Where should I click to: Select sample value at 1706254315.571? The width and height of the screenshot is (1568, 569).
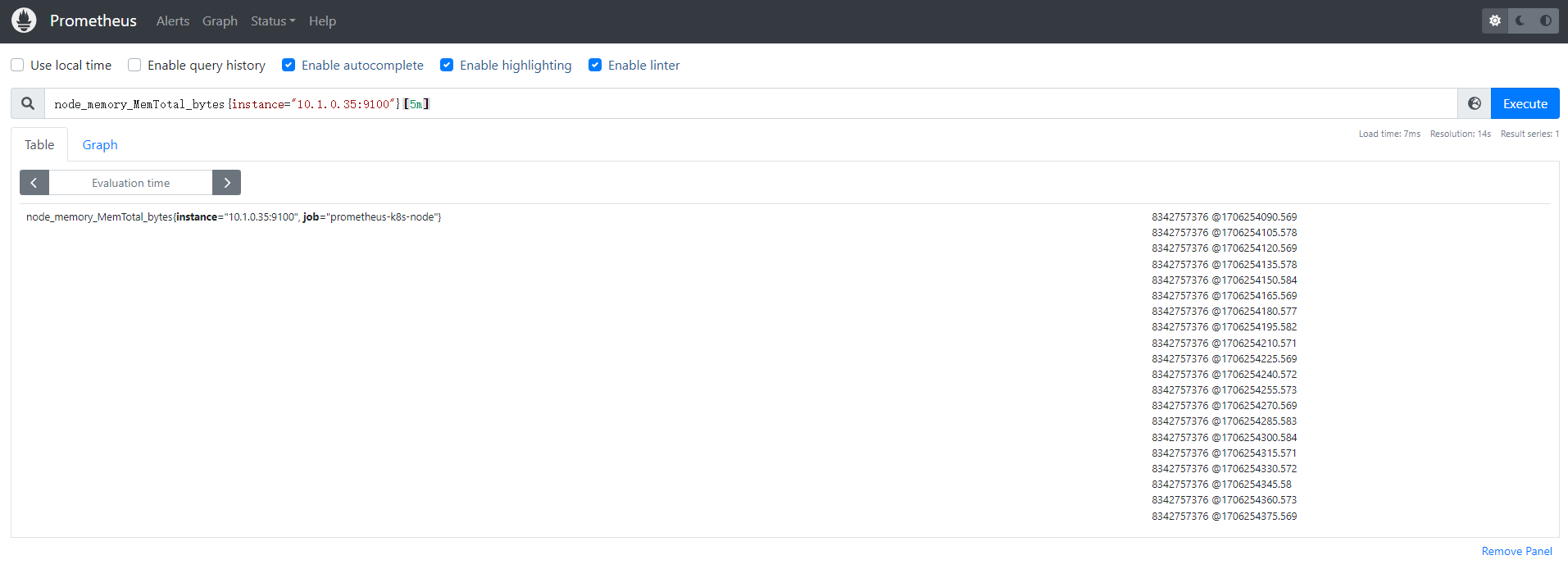point(1225,453)
